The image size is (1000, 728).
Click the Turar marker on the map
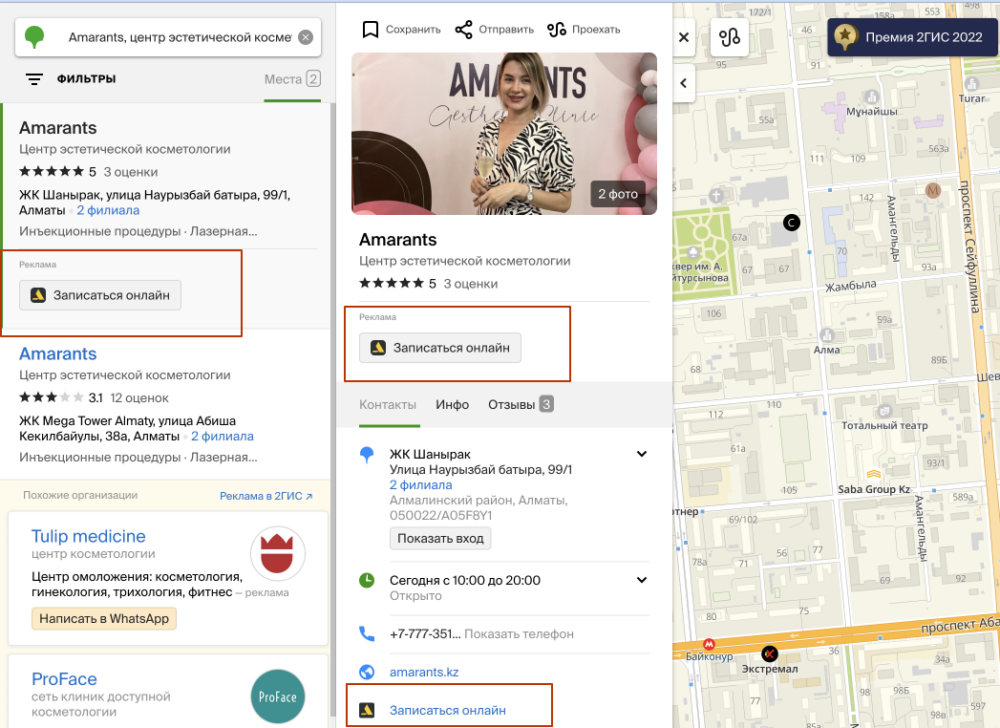(x=972, y=84)
